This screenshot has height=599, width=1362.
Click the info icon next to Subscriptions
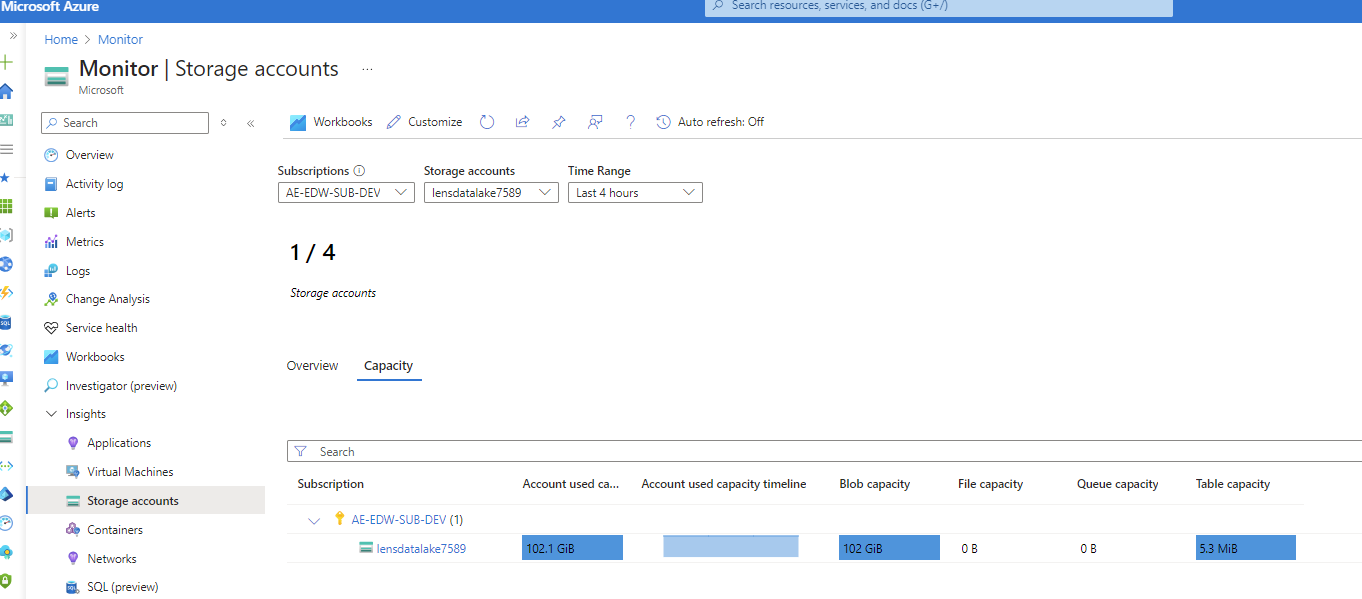(x=360, y=171)
